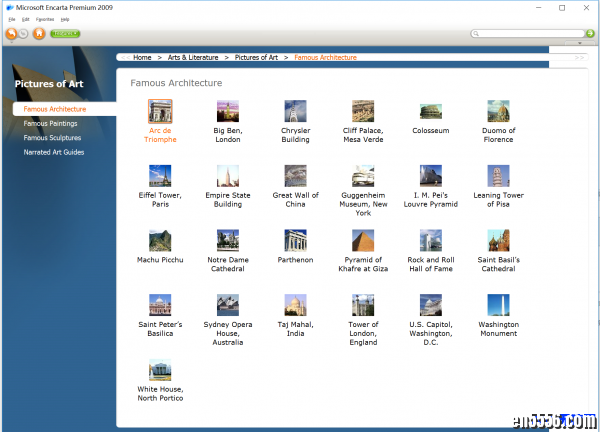Select the Taj Mahal, India thumbnail
The image size is (600, 432).
pyautogui.click(x=295, y=305)
